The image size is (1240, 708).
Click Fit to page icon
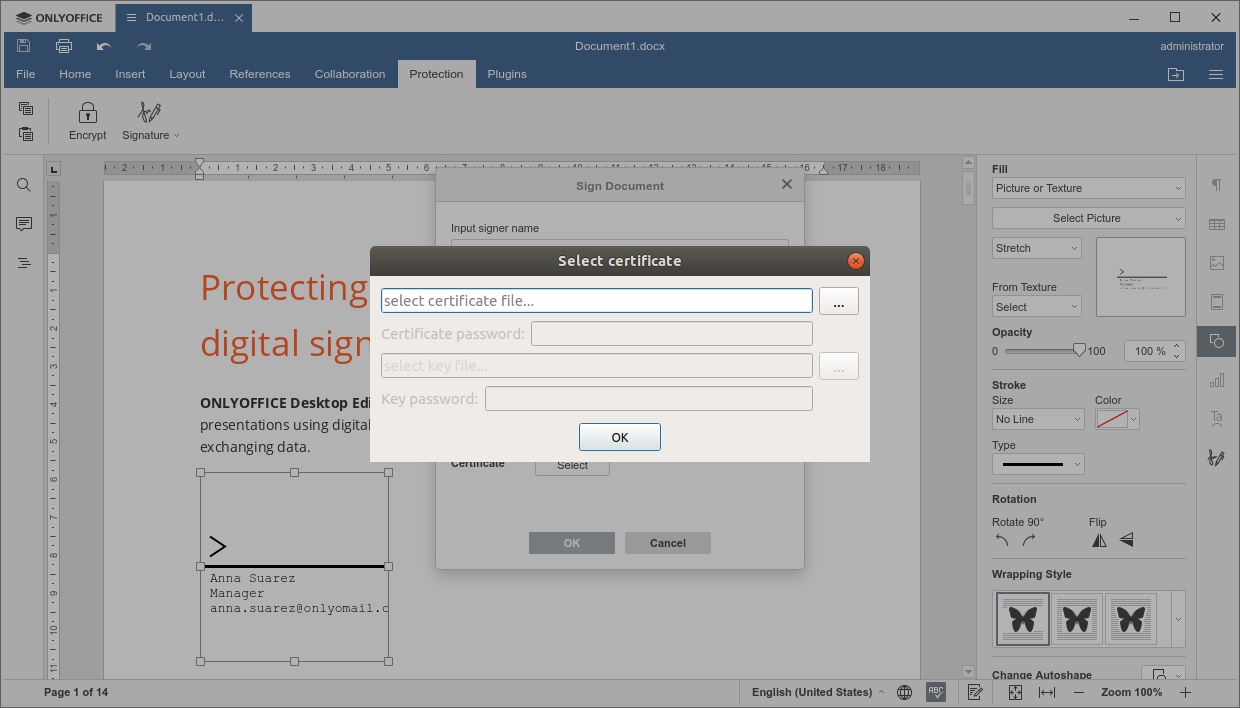pos(1015,692)
